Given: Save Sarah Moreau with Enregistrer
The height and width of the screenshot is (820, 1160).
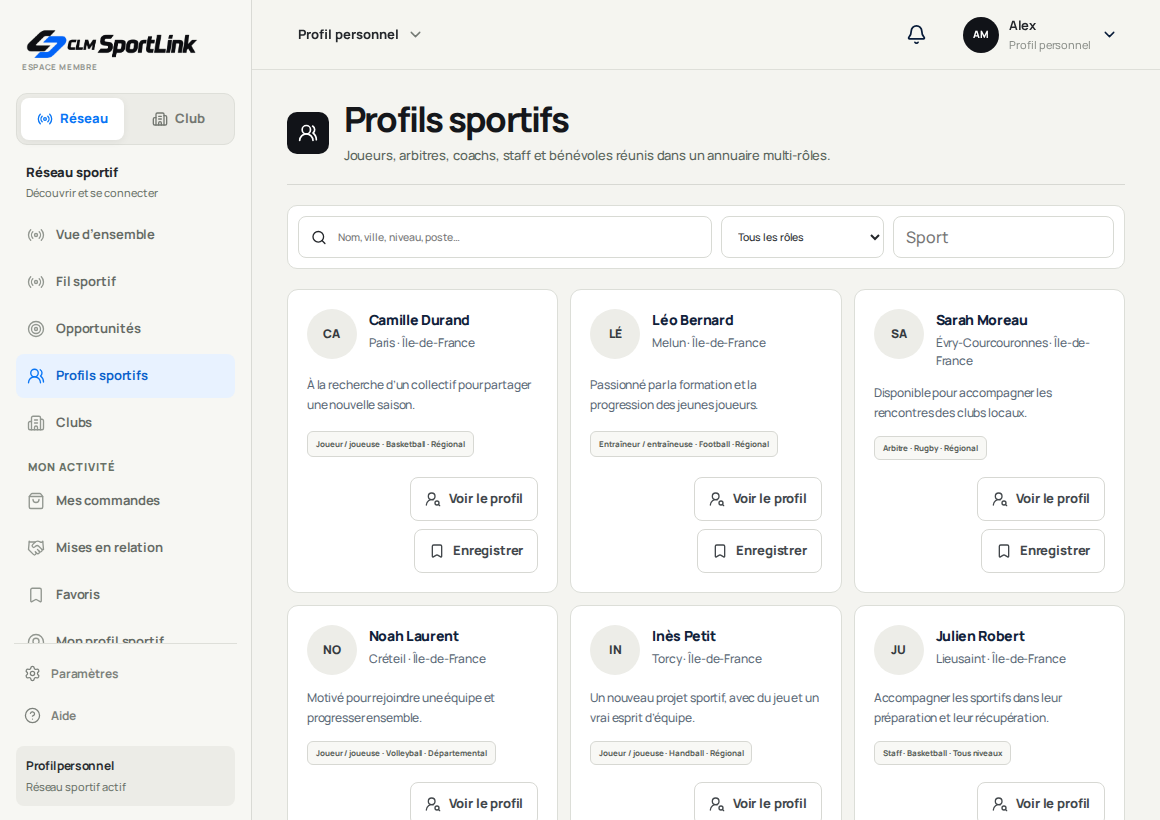Looking at the screenshot, I should [x=1042, y=551].
